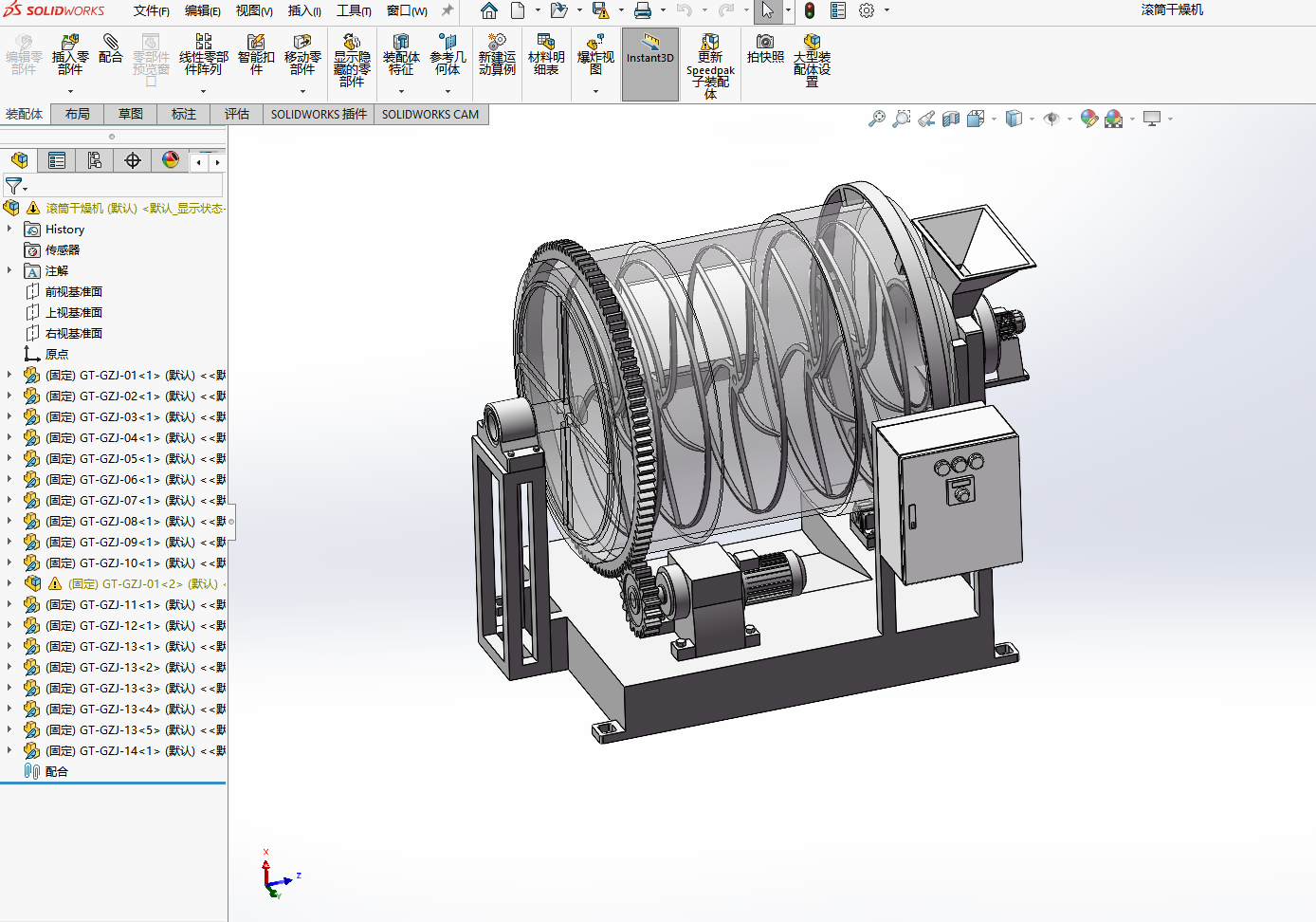The width and height of the screenshot is (1316, 922).
Task: Open Linear Component Pattern (线性零部件阵列) tool
Action: (x=204, y=54)
